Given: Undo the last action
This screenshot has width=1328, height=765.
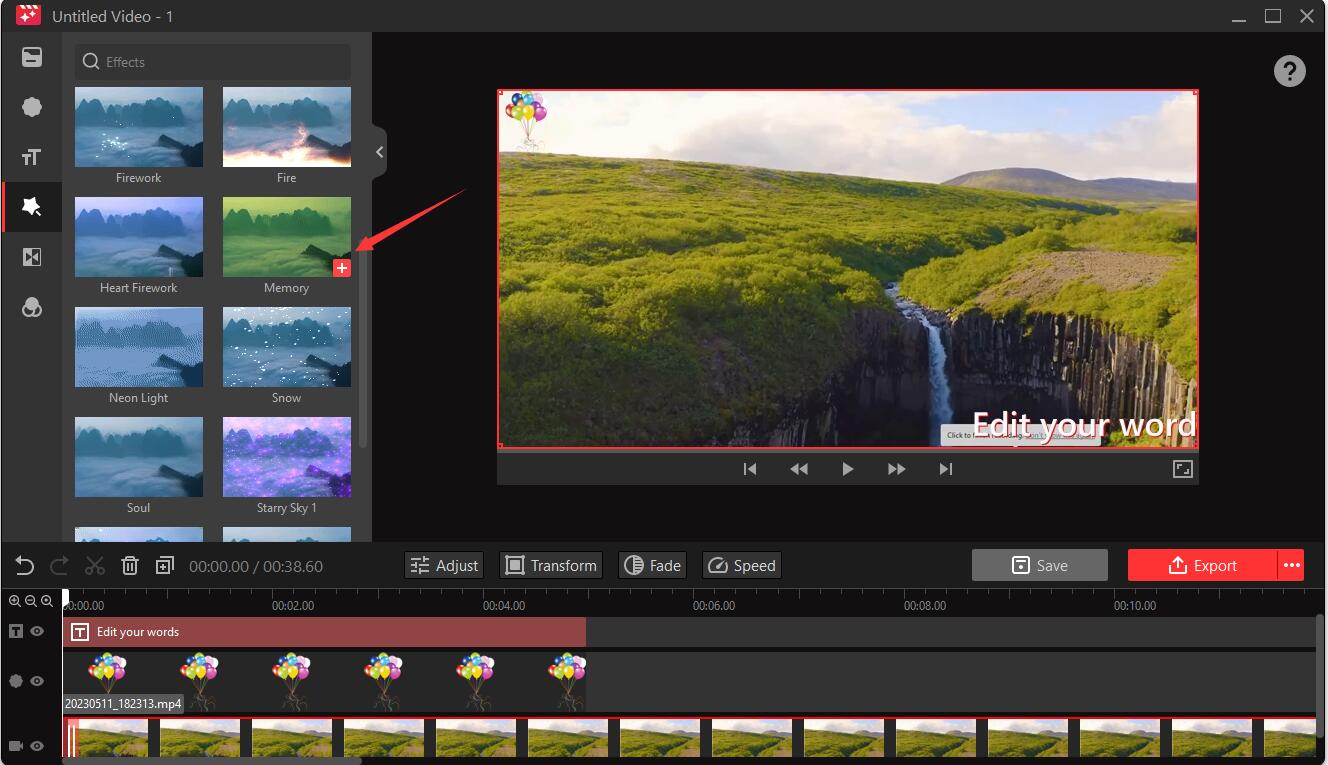Looking at the screenshot, I should (x=23, y=565).
